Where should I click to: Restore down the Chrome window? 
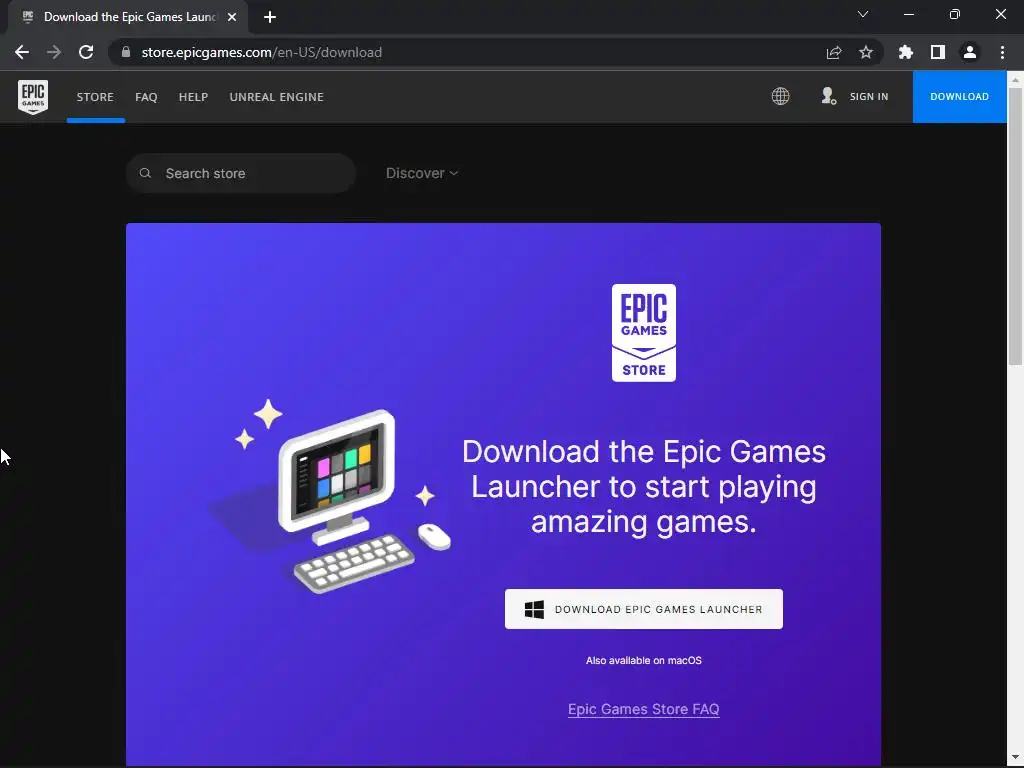[x=955, y=14]
